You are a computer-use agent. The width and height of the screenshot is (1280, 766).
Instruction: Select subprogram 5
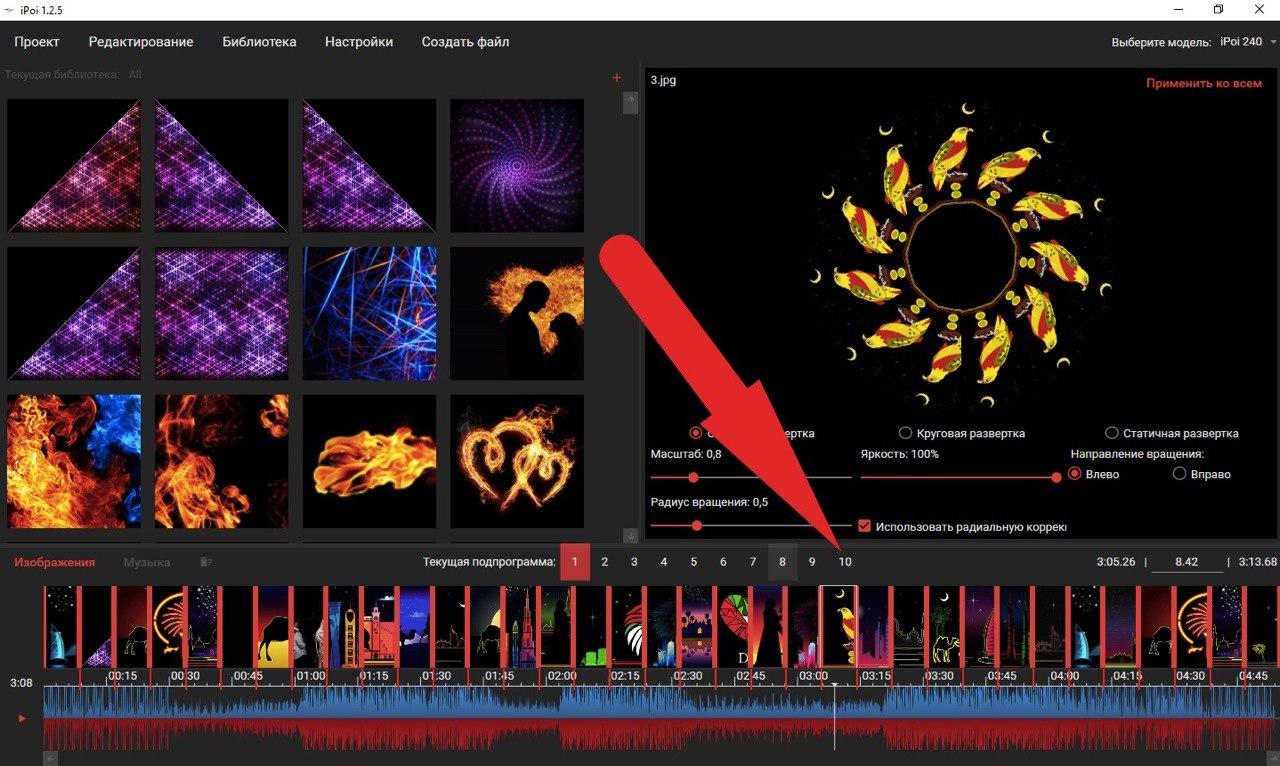click(x=693, y=562)
